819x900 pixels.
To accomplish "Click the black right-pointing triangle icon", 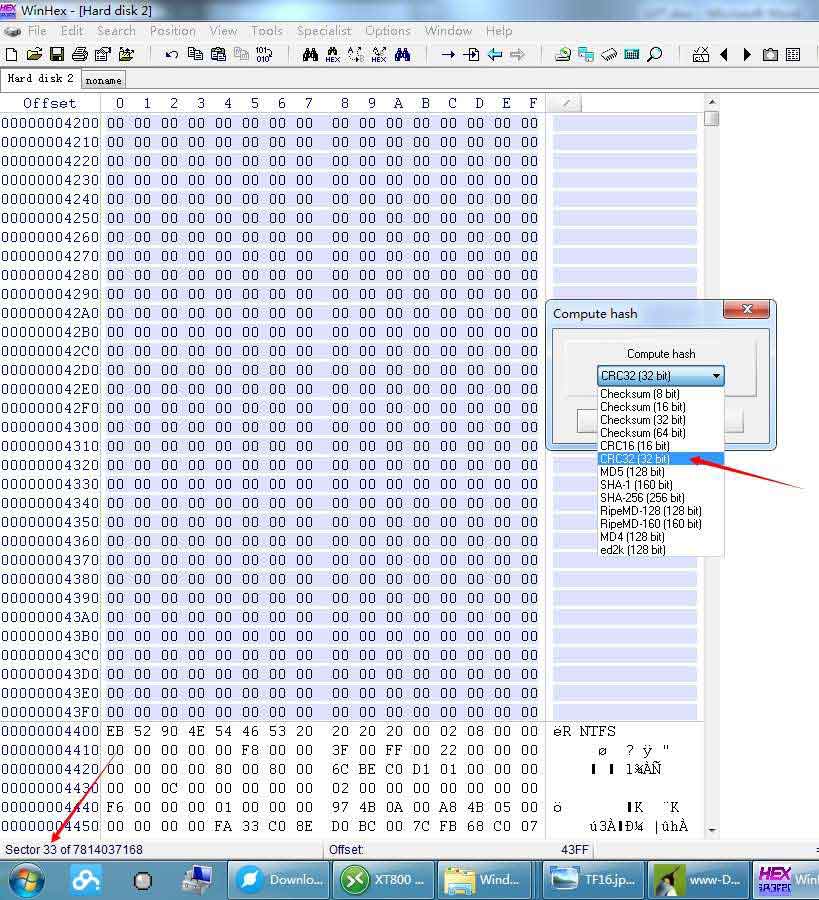I will (x=747, y=55).
